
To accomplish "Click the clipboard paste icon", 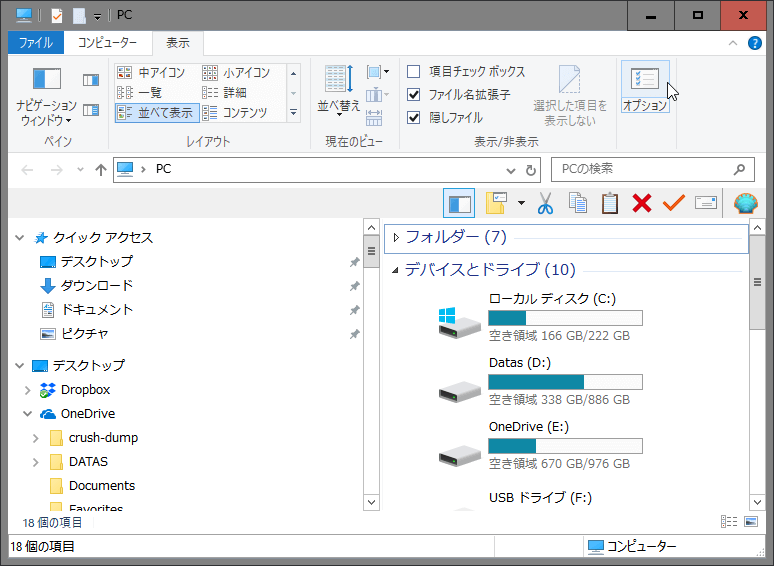I will 610,204.
